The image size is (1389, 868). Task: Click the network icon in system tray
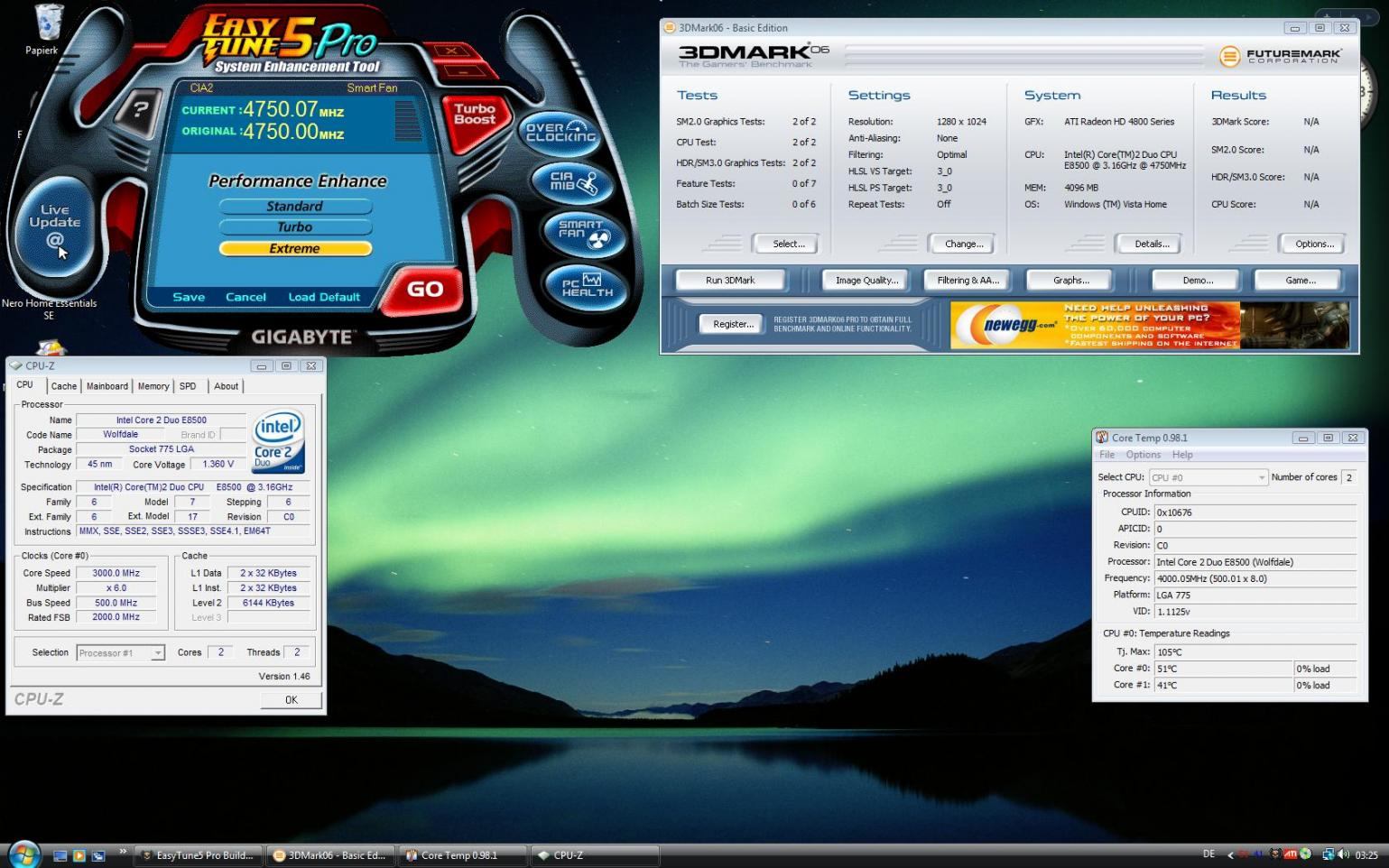tap(1328, 854)
